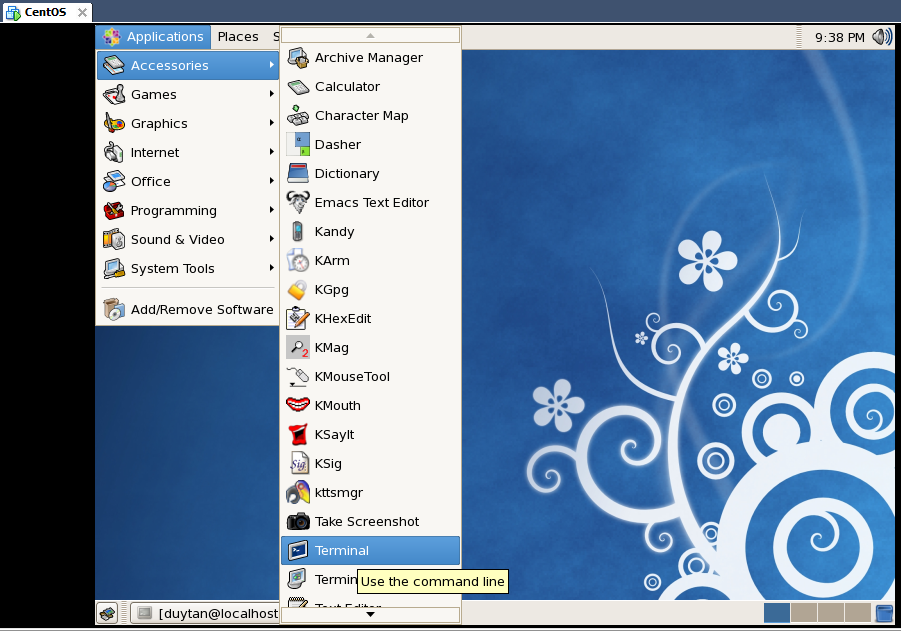
Task: Click the Dictionary book icon
Action: (x=298, y=173)
